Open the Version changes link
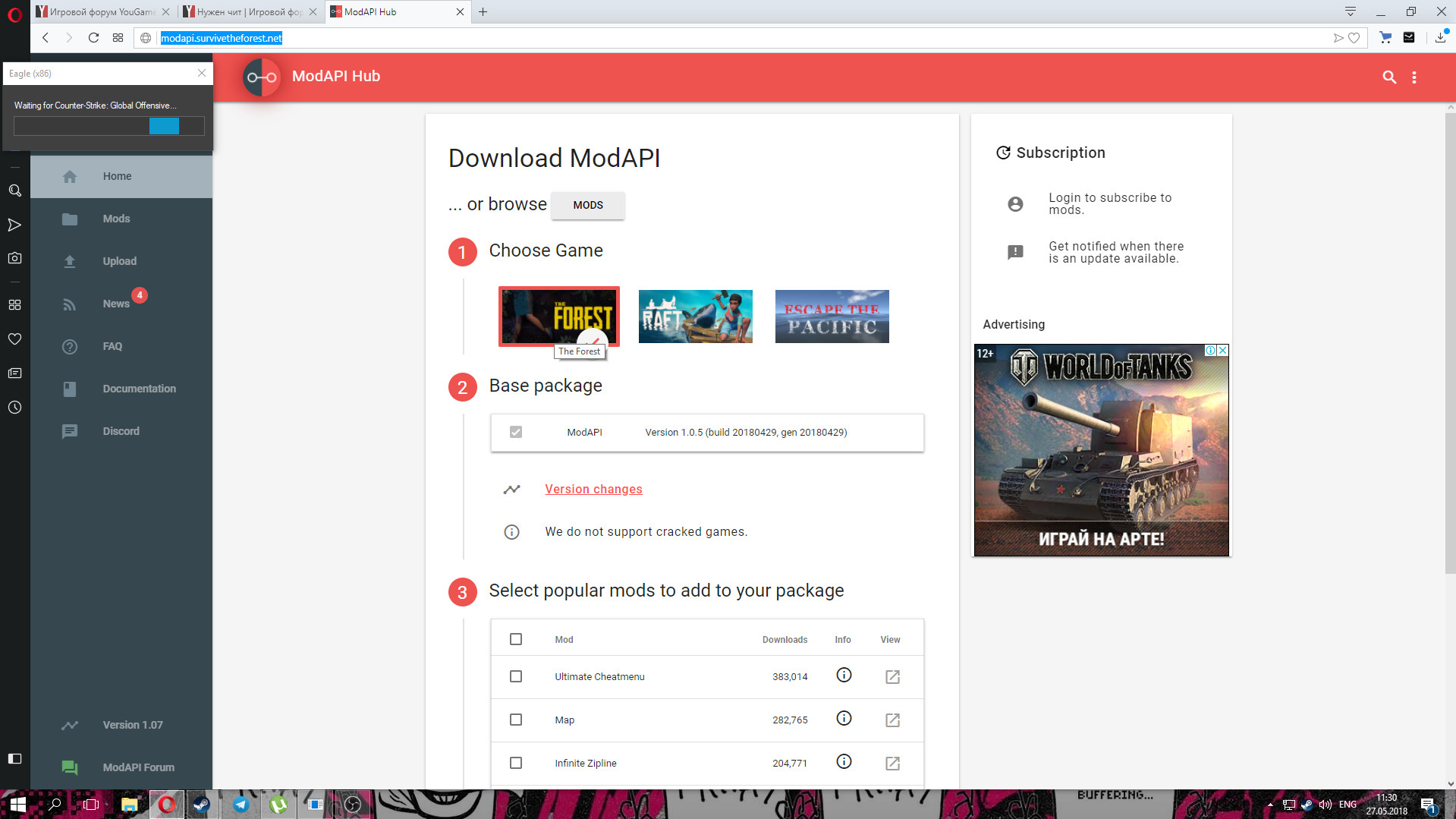The width and height of the screenshot is (1456, 819). 593,490
